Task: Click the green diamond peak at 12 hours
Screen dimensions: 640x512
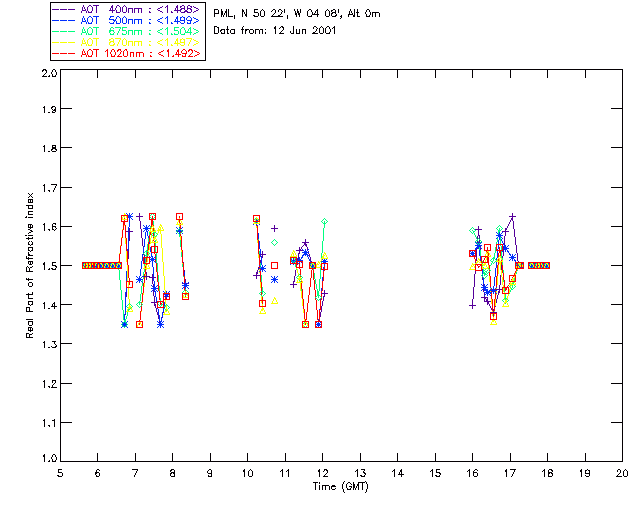Action: pyautogui.click(x=324, y=222)
